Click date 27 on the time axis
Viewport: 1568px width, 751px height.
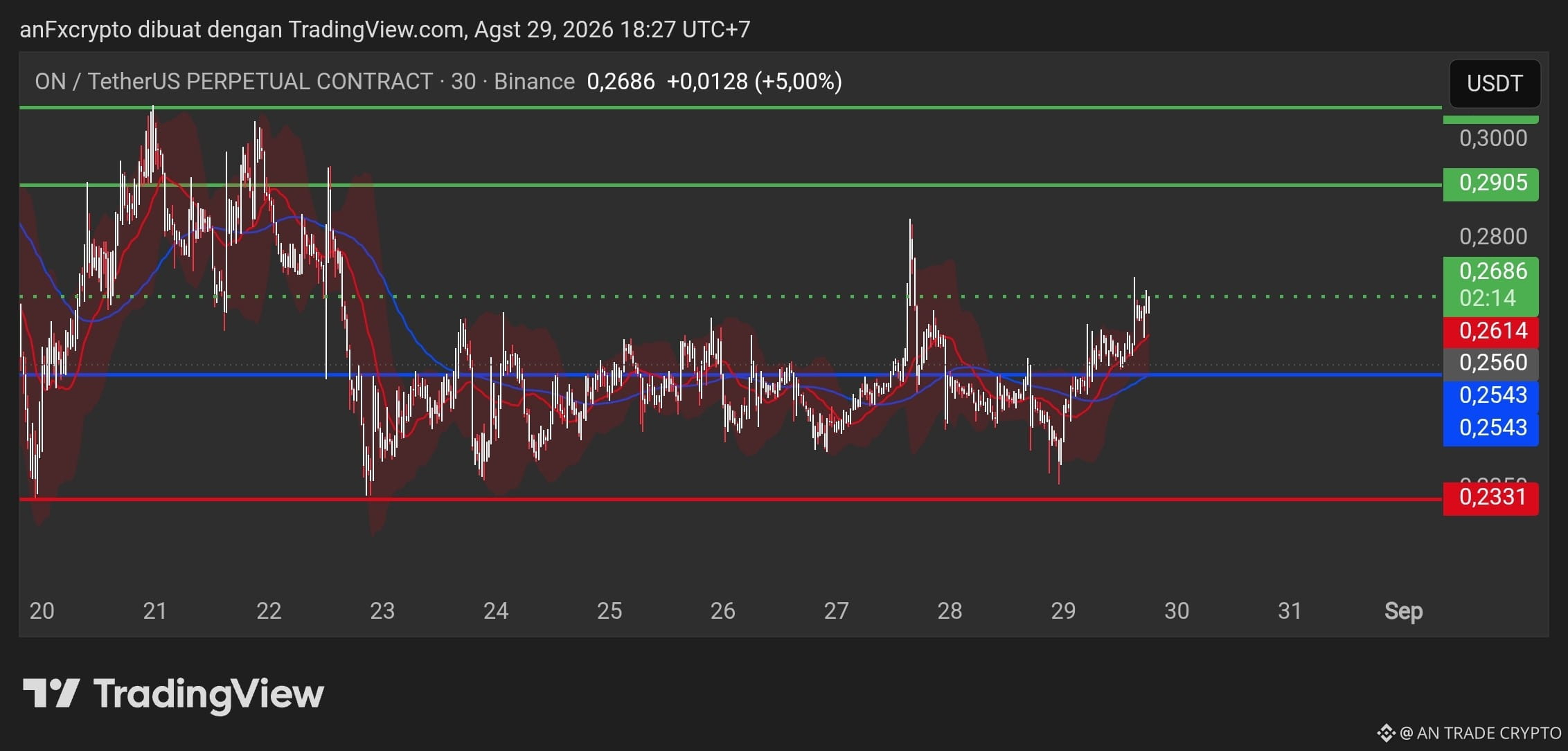(836, 611)
